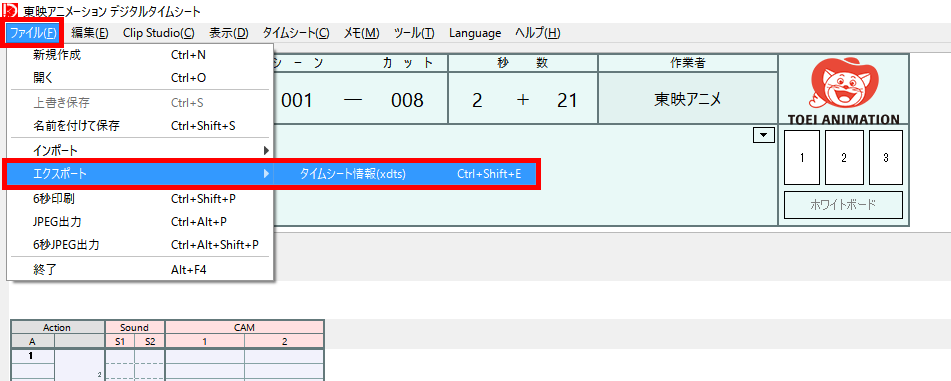
Task: Click the cut number 008 field
Action: [407, 100]
